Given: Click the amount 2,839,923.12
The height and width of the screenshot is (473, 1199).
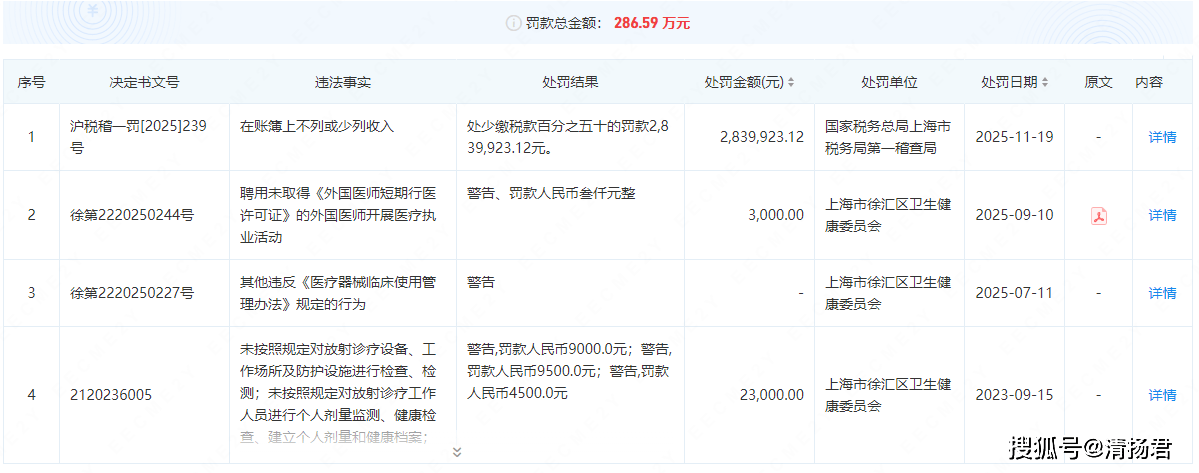Looking at the screenshot, I should pos(762,138).
